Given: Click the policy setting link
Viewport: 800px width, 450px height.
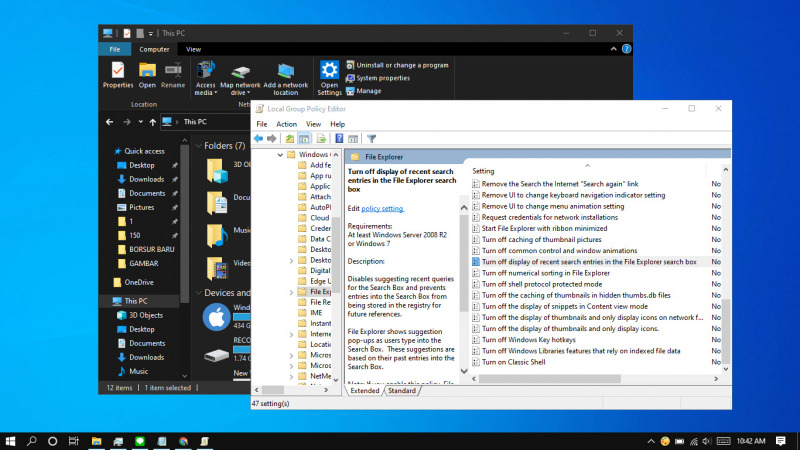Looking at the screenshot, I should tap(382, 209).
